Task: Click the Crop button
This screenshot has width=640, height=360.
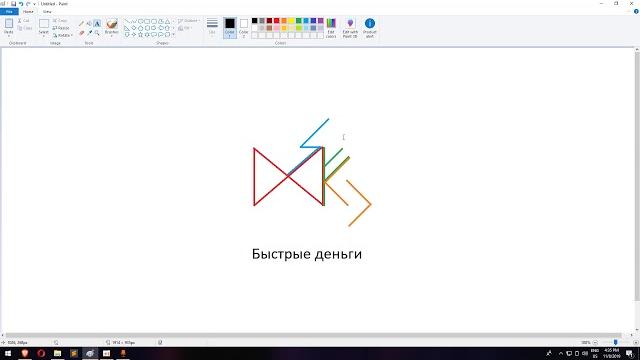Action: click(60, 21)
